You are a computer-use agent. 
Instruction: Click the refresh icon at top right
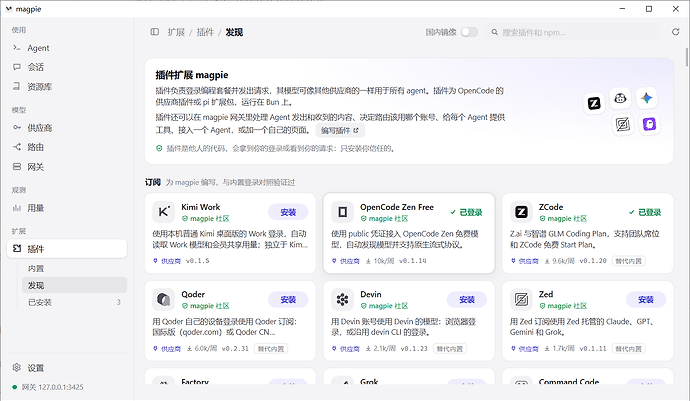675,32
